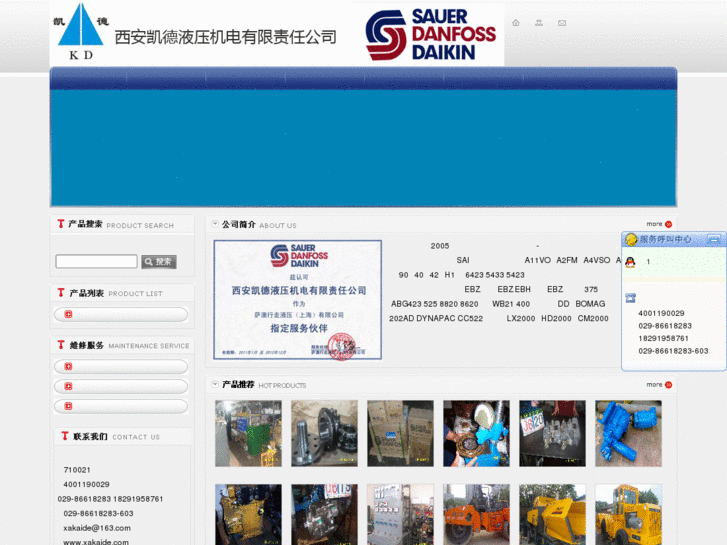Click the large blue banner area
The image size is (727, 545).
tap(364, 147)
